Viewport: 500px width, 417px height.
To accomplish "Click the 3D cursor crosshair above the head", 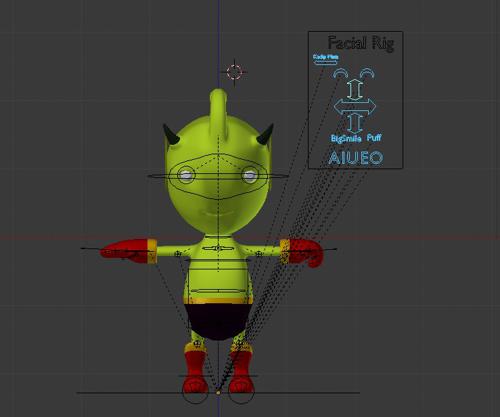I will click(x=234, y=72).
